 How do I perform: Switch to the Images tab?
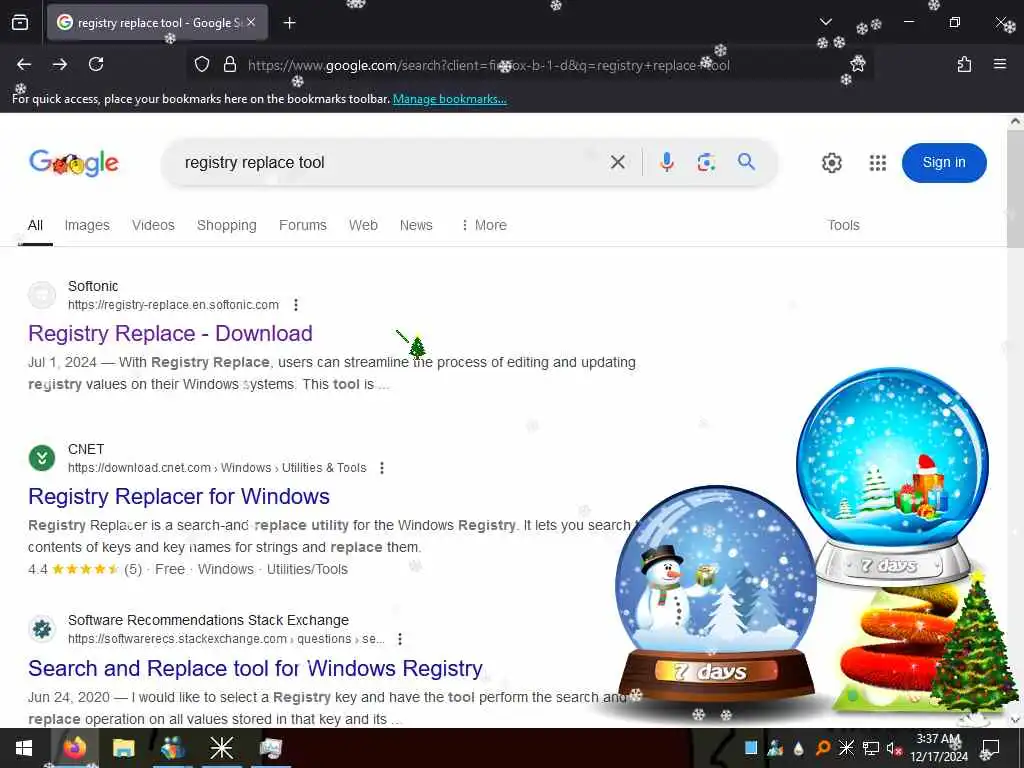[x=87, y=225]
